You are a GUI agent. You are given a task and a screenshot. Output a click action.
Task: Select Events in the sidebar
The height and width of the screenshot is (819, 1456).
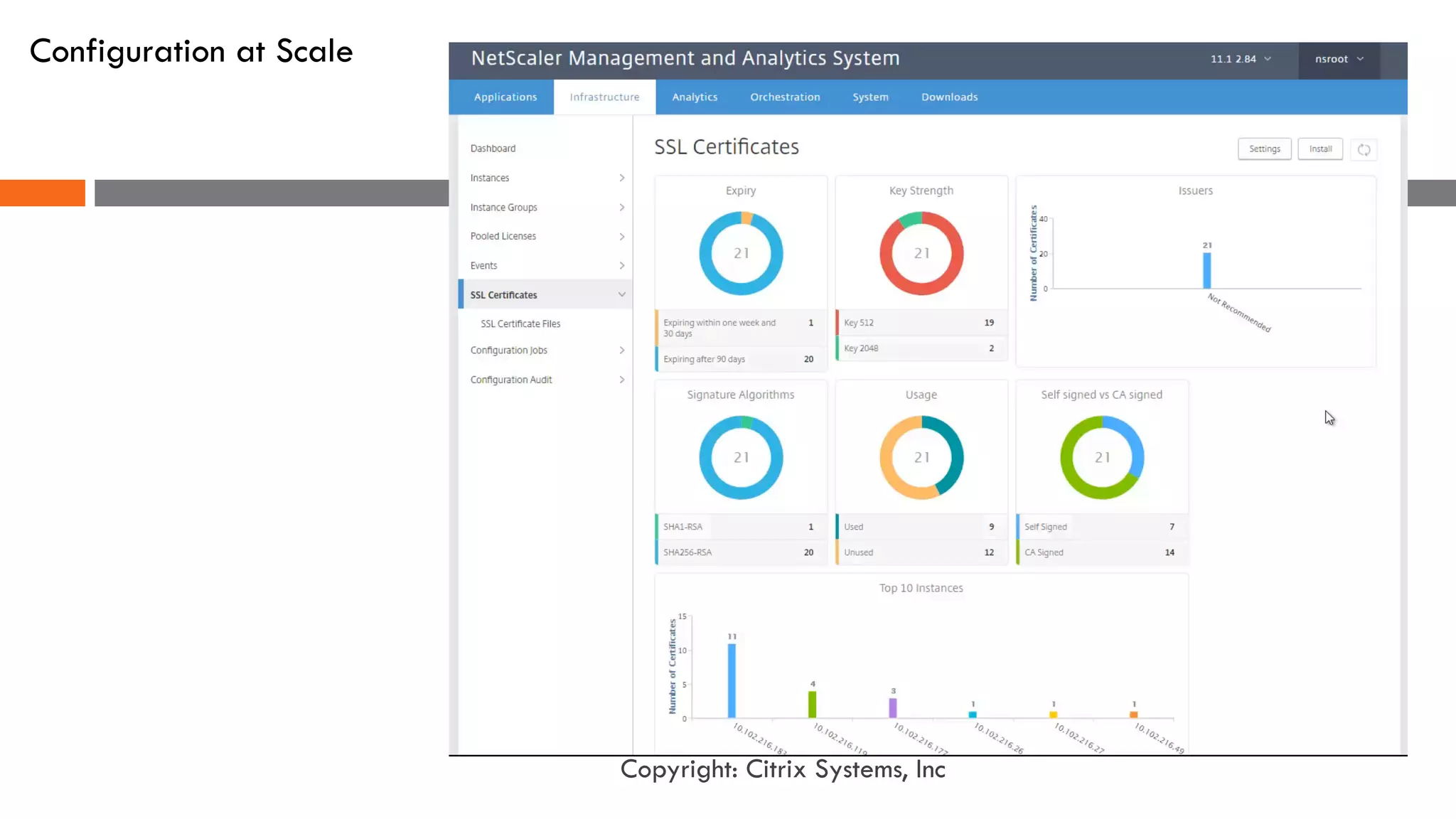click(483, 265)
